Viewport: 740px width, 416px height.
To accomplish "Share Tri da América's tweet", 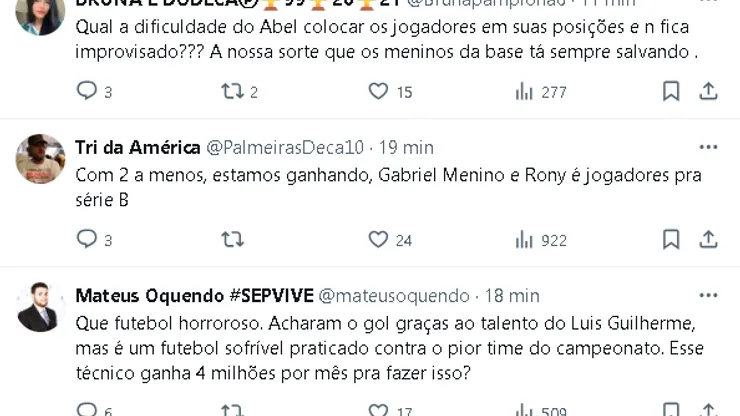I will [708, 240].
